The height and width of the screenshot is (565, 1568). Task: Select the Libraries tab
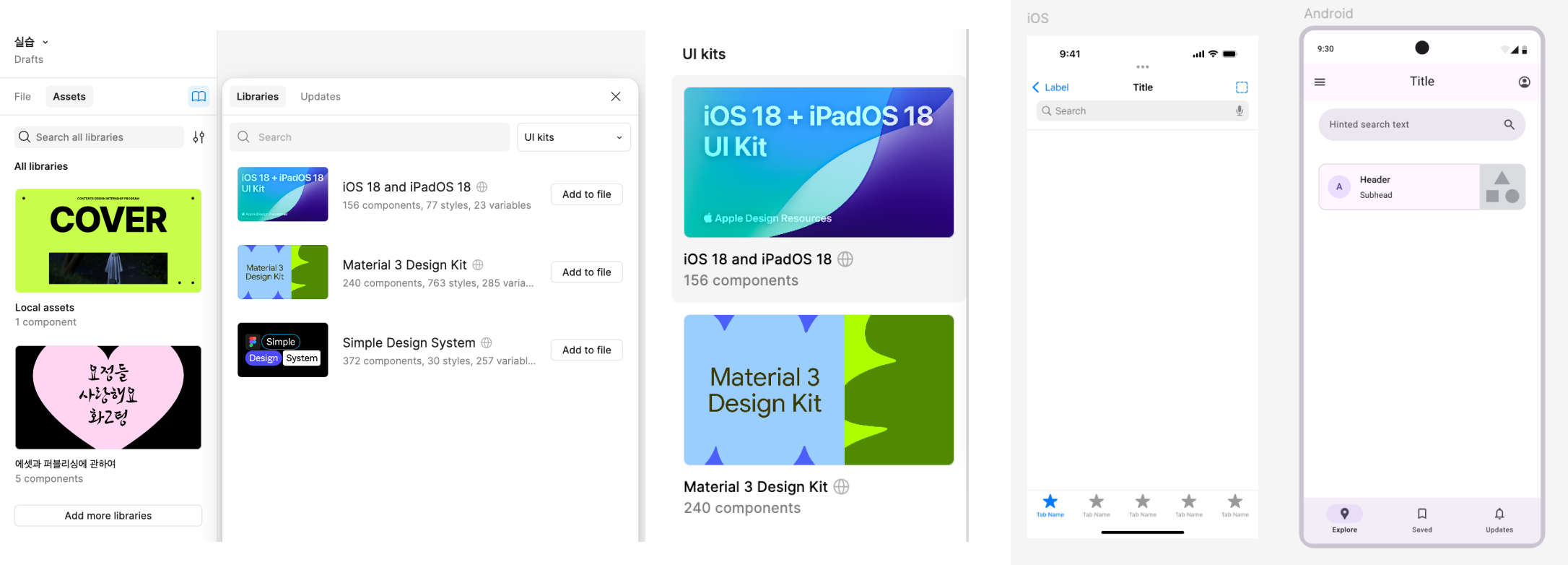coord(258,96)
